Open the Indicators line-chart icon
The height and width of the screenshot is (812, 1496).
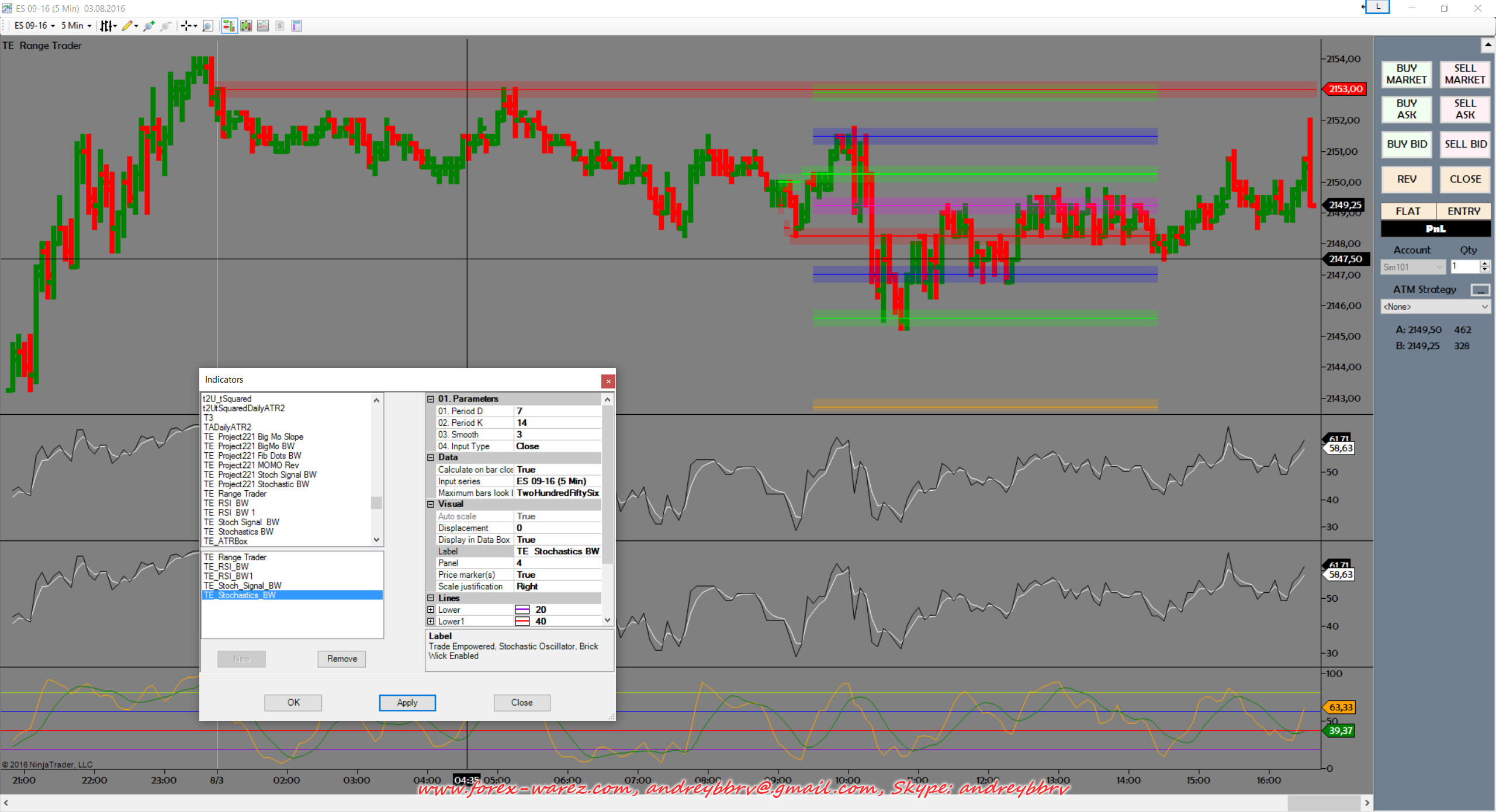(263, 26)
